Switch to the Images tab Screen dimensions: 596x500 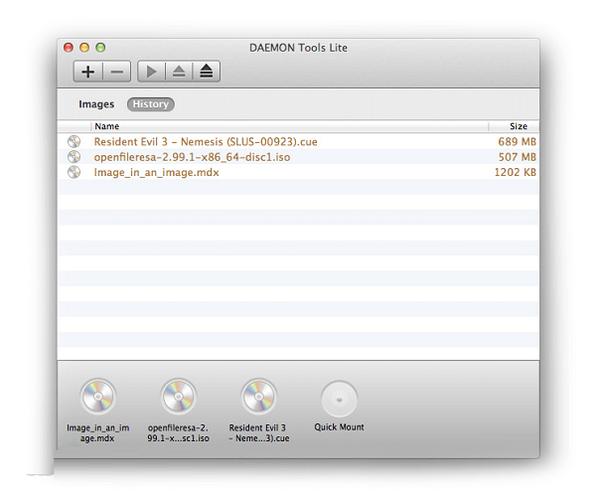pyautogui.click(x=97, y=104)
